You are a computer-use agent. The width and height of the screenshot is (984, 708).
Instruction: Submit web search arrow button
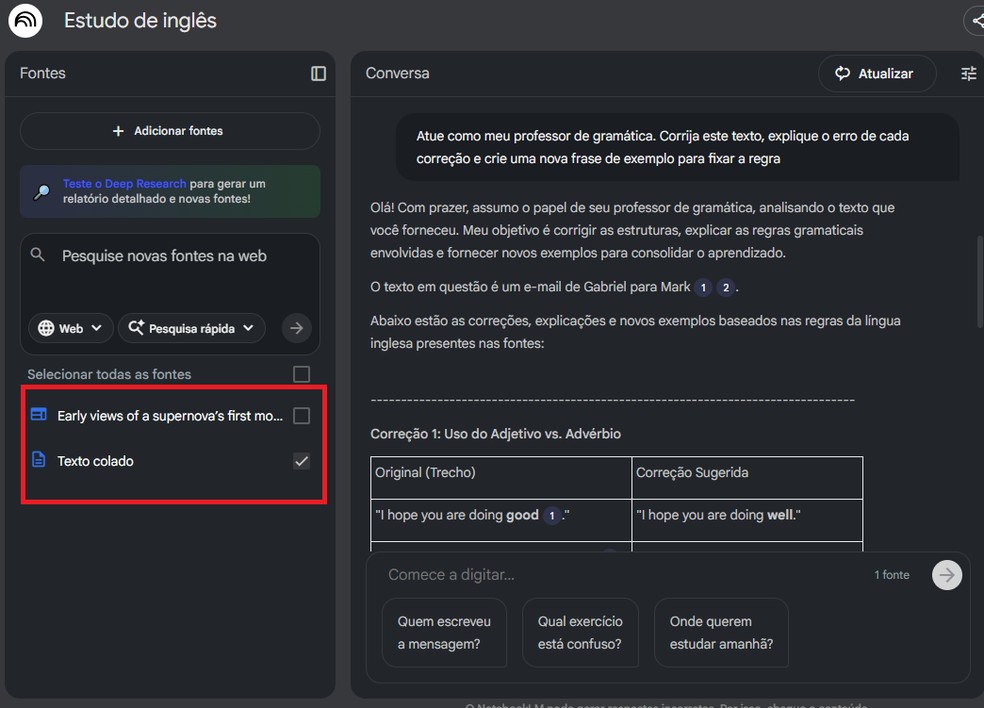coord(296,327)
